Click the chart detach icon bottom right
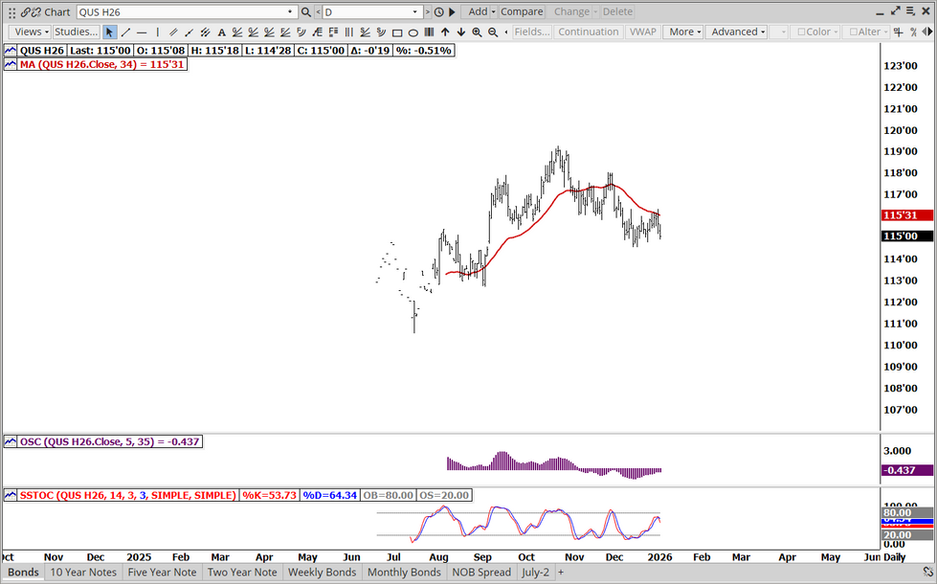This screenshot has width=937, height=584. pyautogui.click(x=928, y=572)
